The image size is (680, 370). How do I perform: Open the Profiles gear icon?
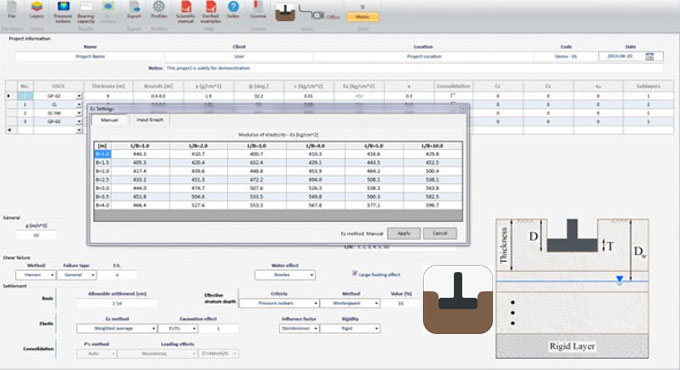(x=159, y=10)
